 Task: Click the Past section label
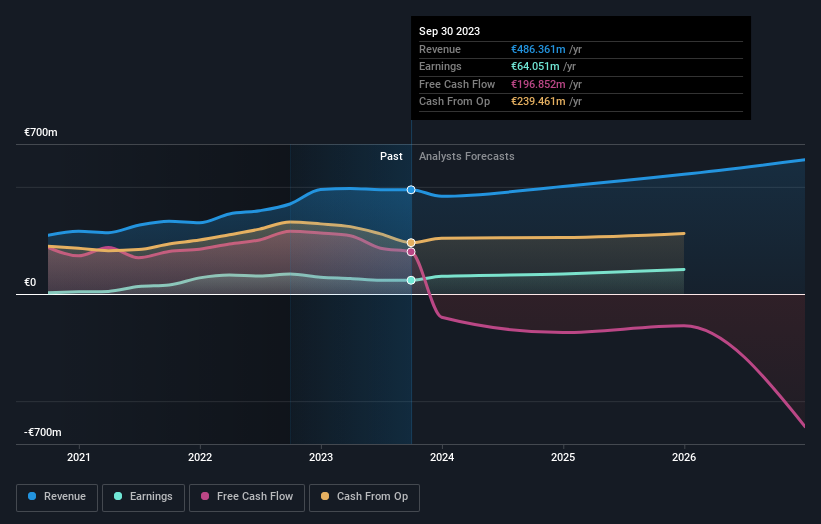pyautogui.click(x=391, y=157)
